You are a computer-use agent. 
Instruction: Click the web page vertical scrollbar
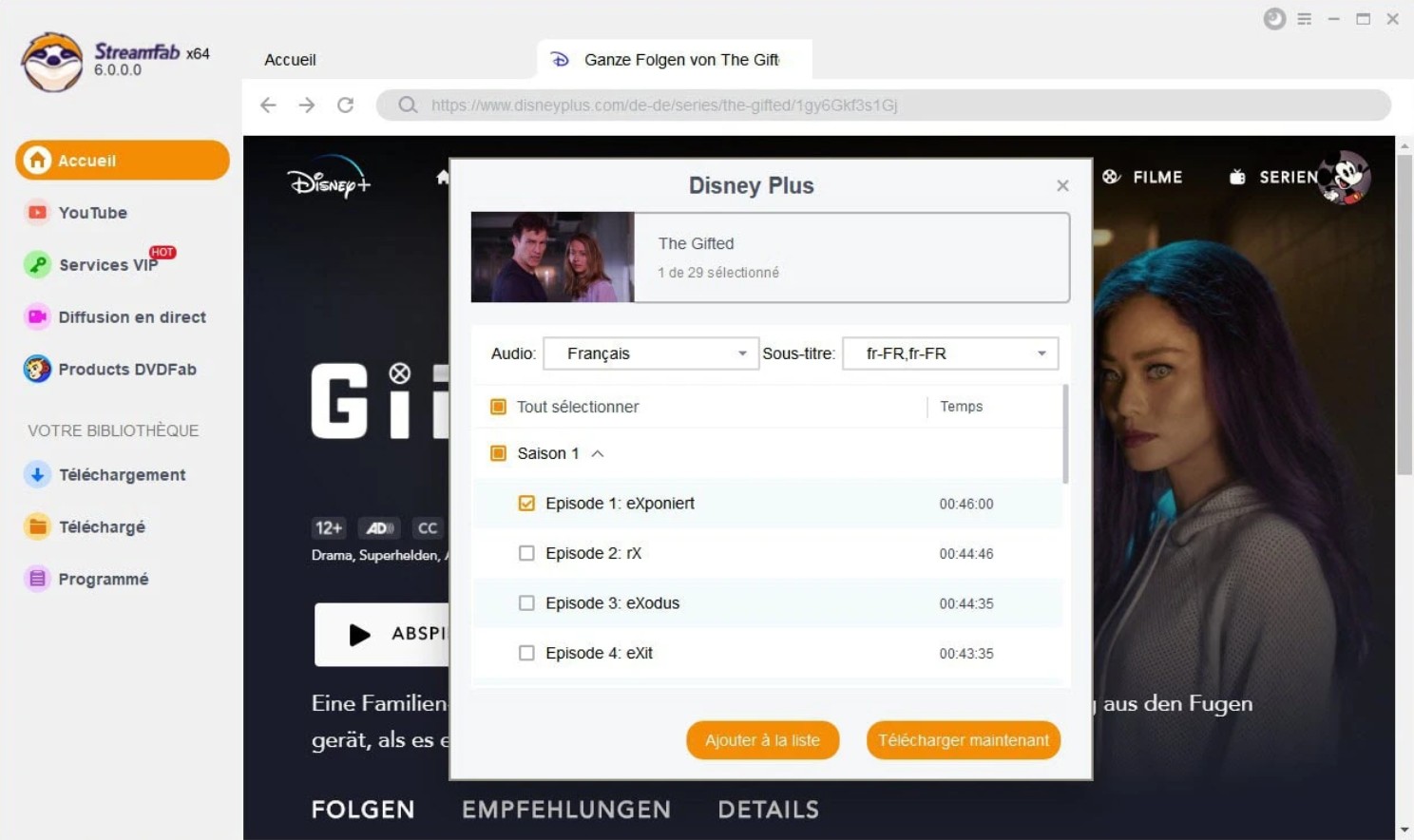coord(1404,314)
